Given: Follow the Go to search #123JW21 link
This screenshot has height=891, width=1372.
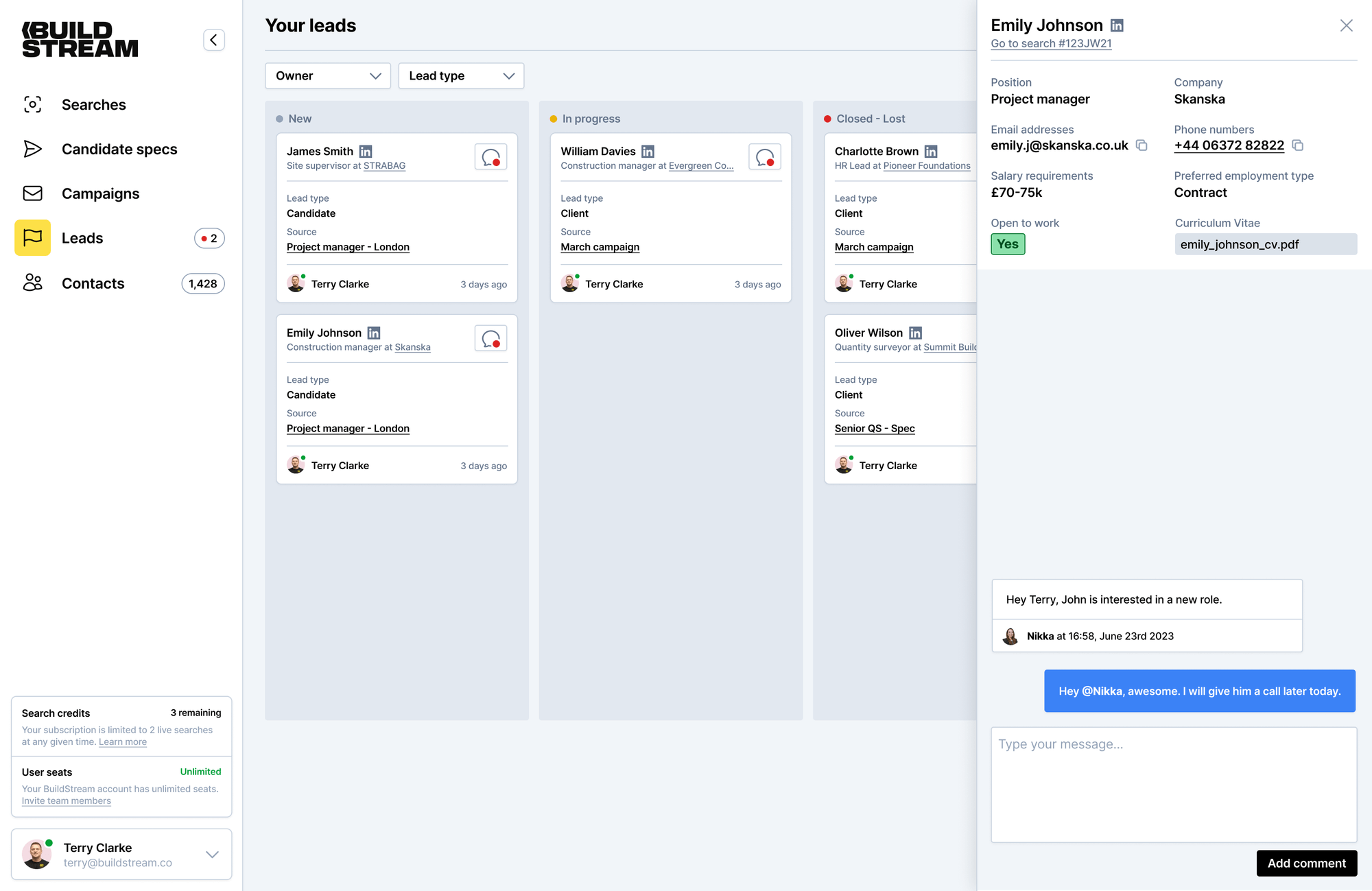Looking at the screenshot, I should tap(1051, 43).
